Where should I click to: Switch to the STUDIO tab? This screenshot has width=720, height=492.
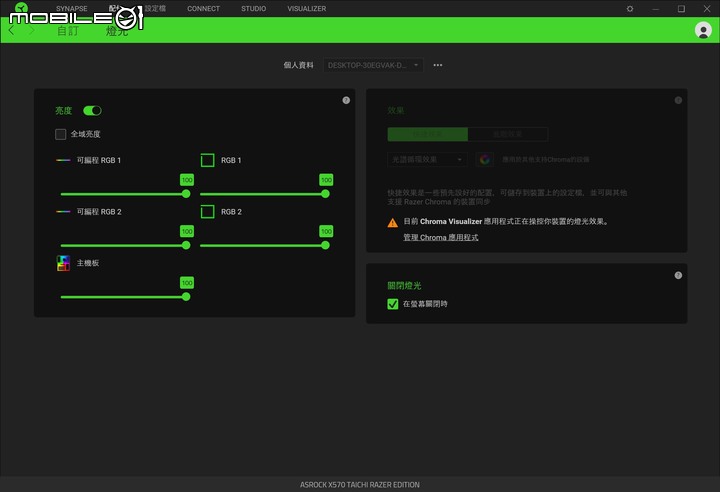(253, 9)
